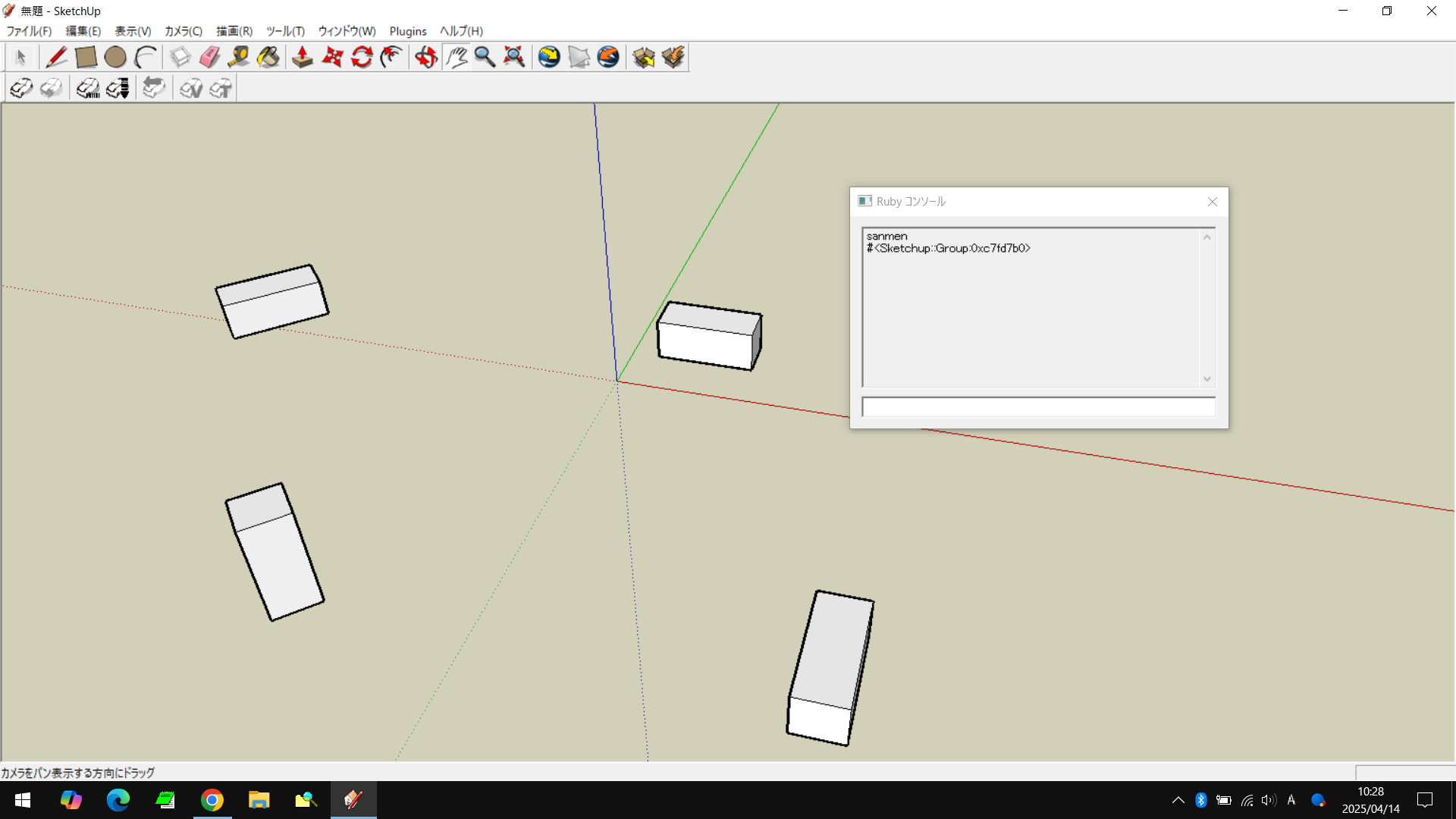Open Chrome from the taskbar
Viewport: 1456px width, 819px height.
[212, 800]
